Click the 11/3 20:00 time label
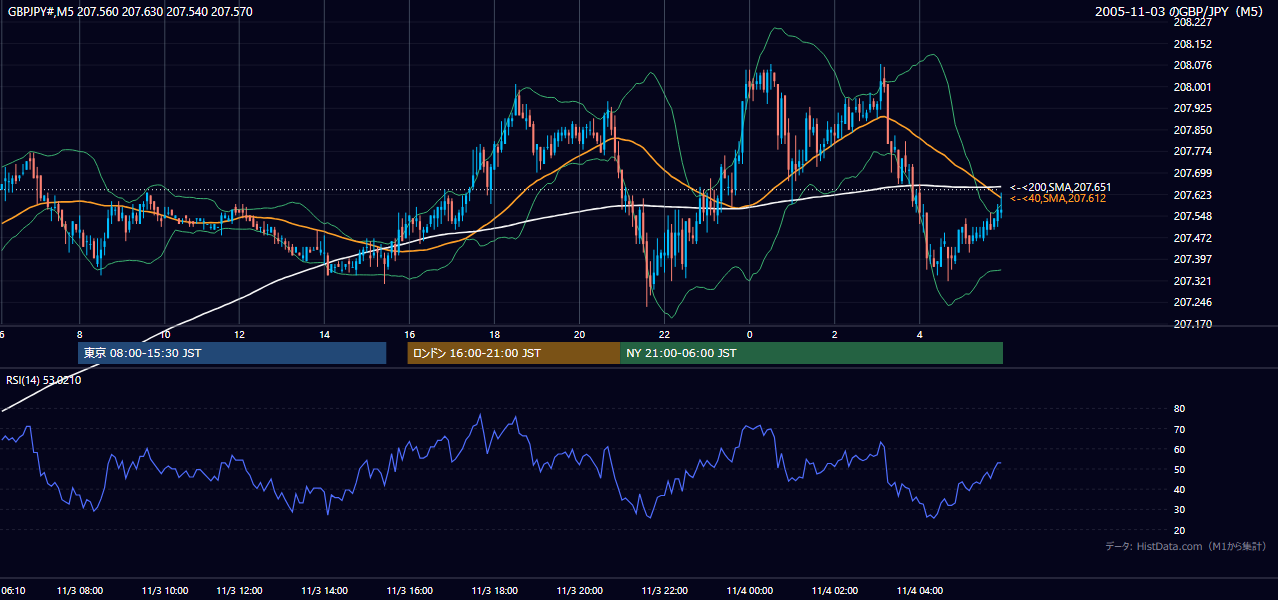 [x=578, y=591]
